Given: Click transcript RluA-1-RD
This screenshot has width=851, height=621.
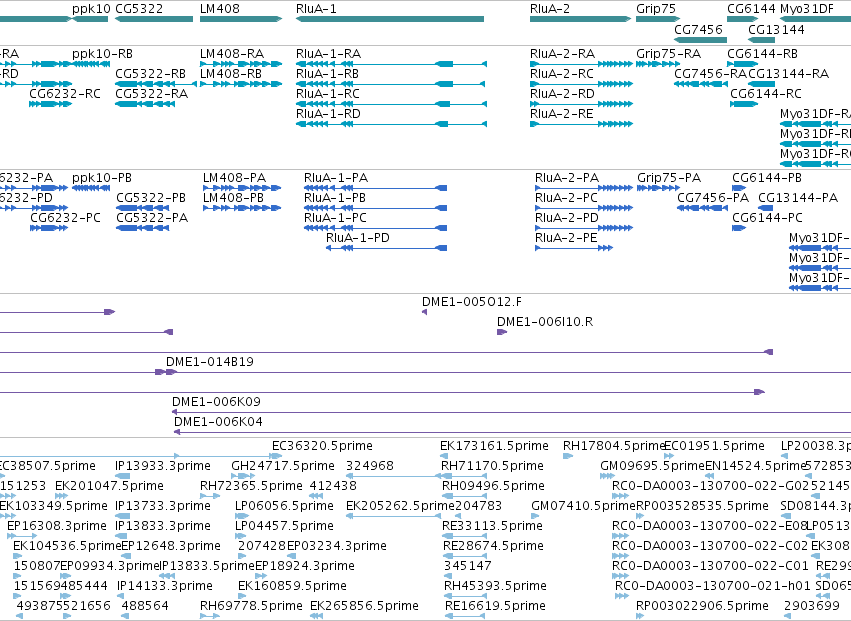Looking at the screenshot, I should 328,114.
